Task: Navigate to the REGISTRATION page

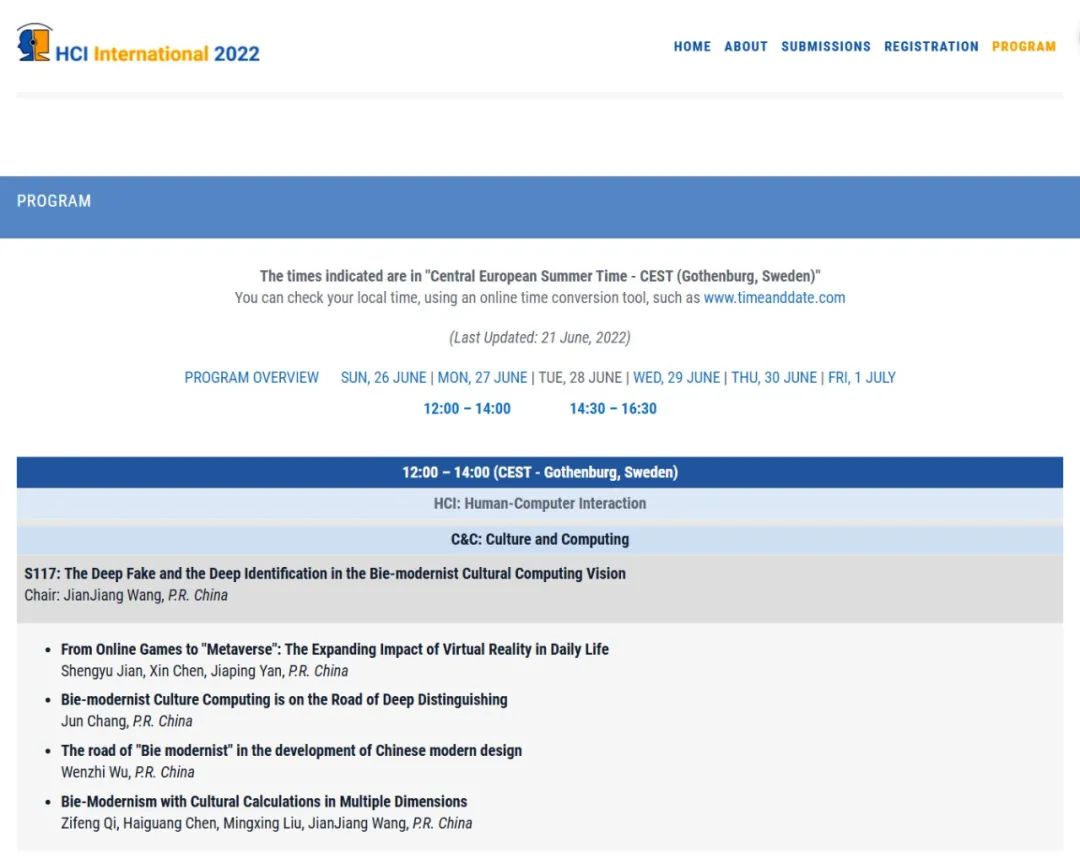Action: click(930, 47)
